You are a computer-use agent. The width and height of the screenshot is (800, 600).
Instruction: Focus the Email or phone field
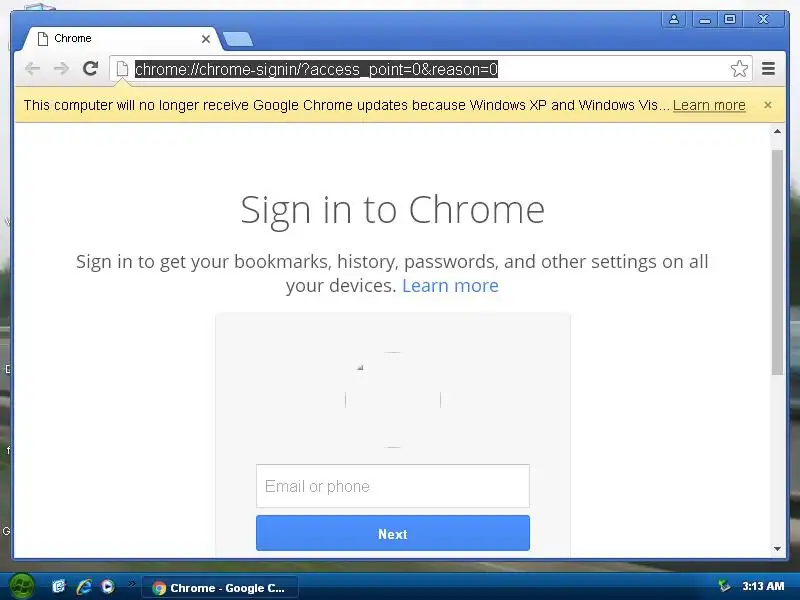(x=393, y=486)
